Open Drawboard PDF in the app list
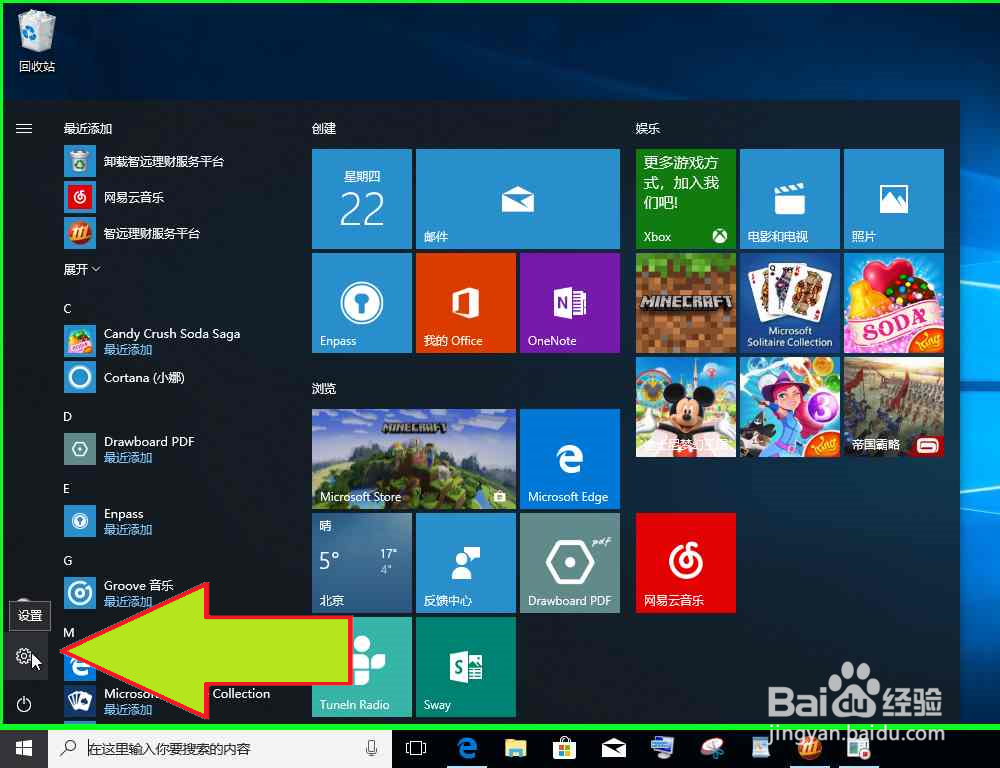Viewport: 1000px width, 768px height. (x=129, y=449)
